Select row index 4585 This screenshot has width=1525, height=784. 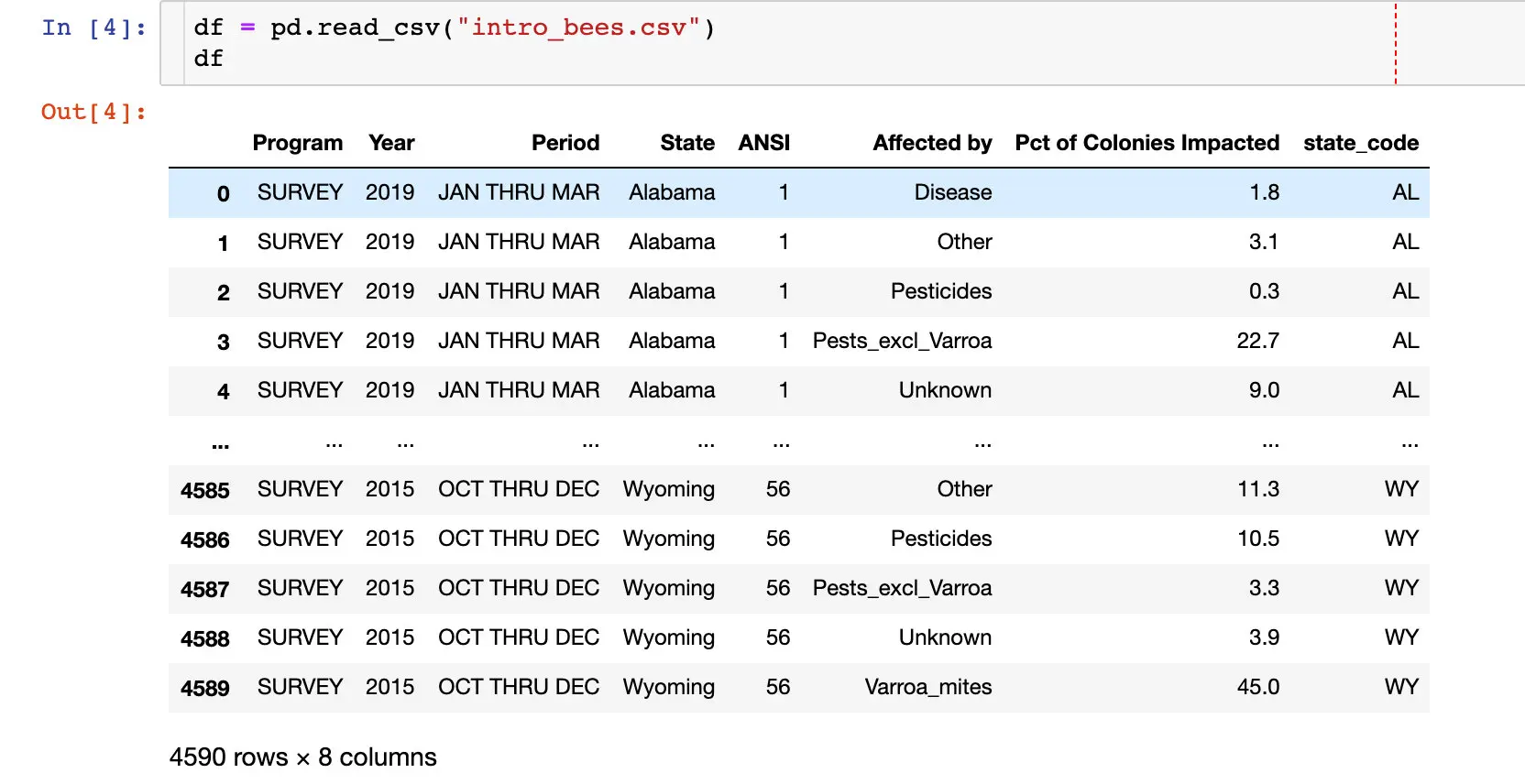(204, 490)
